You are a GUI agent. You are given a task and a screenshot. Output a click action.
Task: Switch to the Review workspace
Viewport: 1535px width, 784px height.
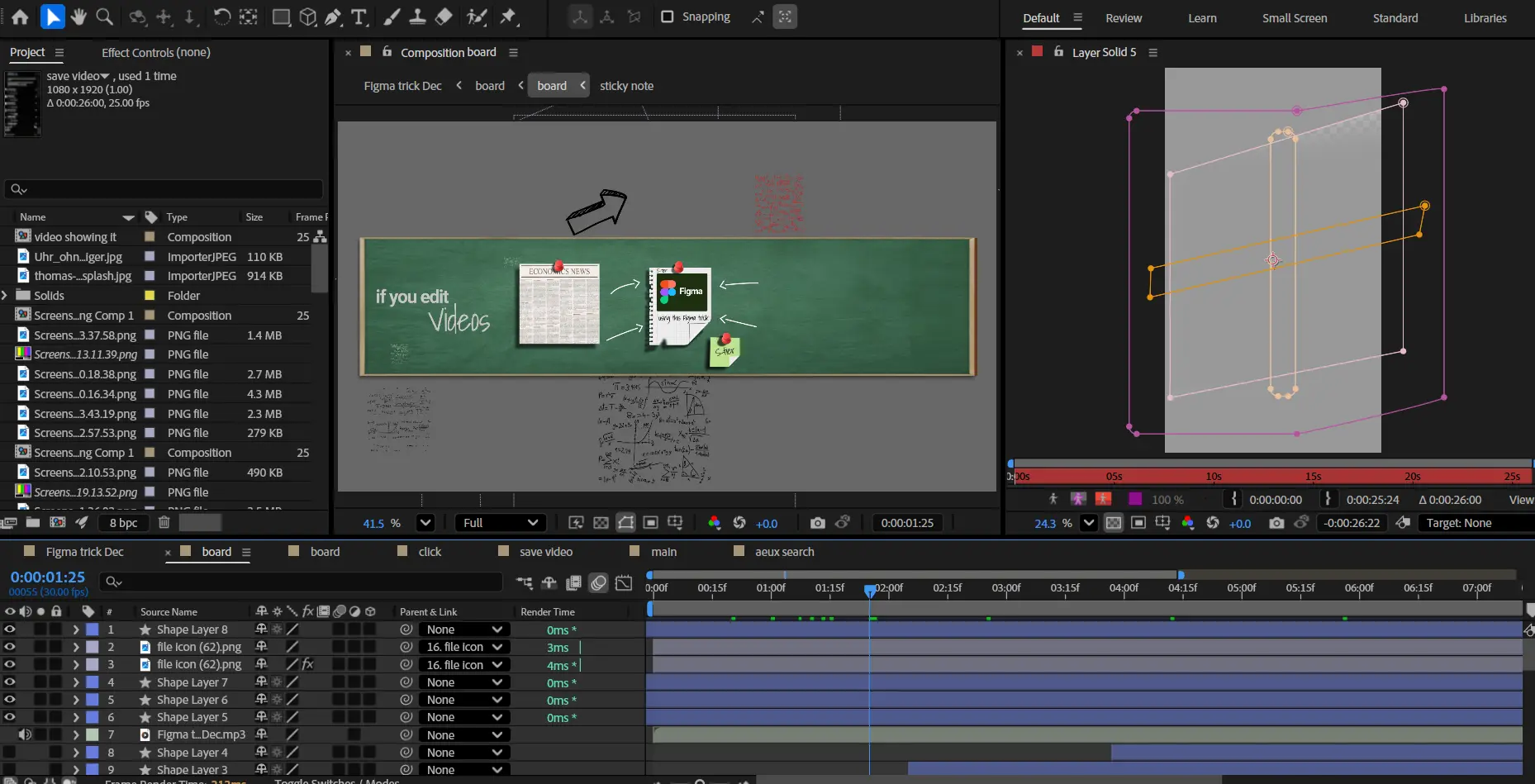[x=1124, y=18]
